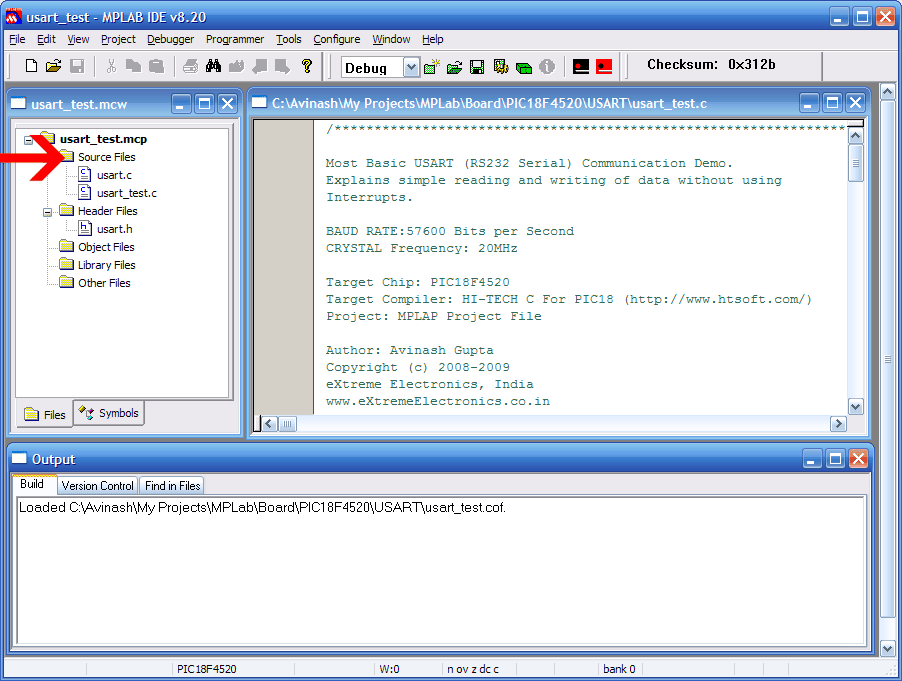Image resolution: width=902 pixels, height=681 pixels.
Task: Select usart_test.c in project tree
Action: pyautogui.click(x=127, y=193)
